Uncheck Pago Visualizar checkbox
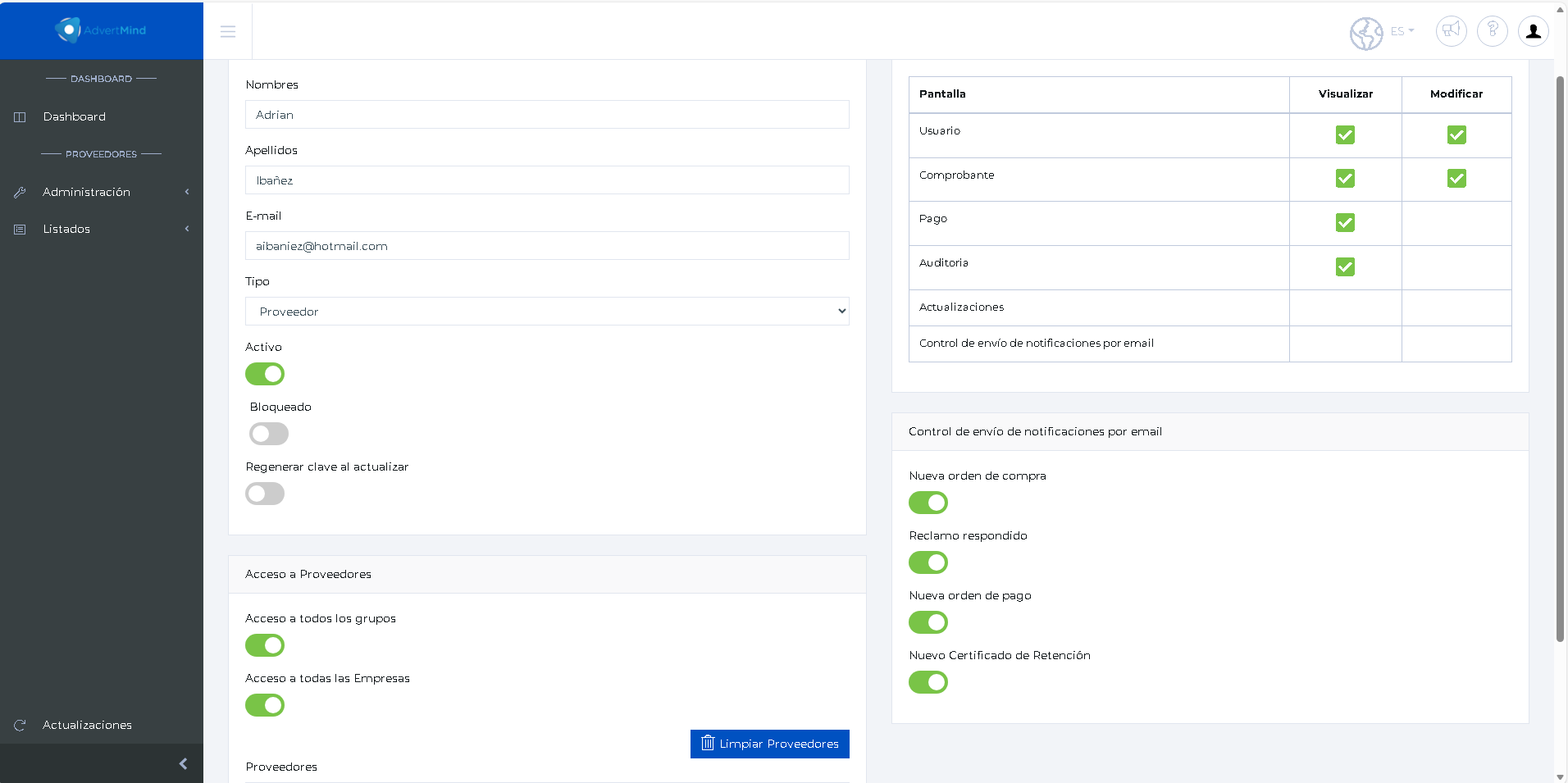The image size is (1568, 783). pyautogui.click(x=1345, y=222)
